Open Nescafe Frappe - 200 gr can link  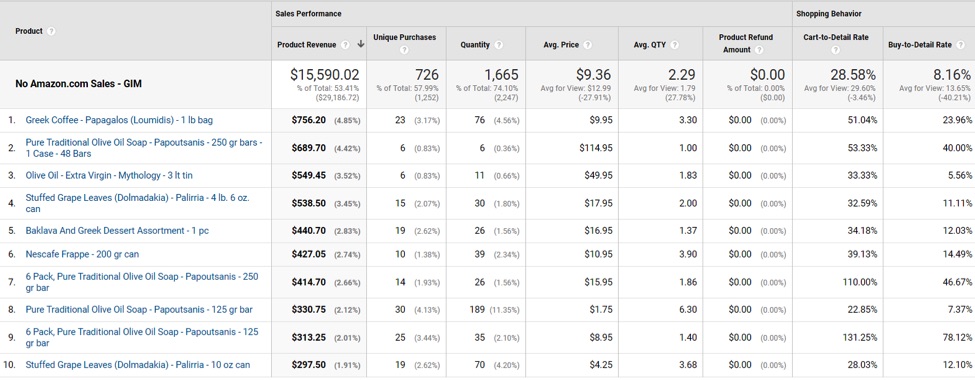[x=82, y=254]
